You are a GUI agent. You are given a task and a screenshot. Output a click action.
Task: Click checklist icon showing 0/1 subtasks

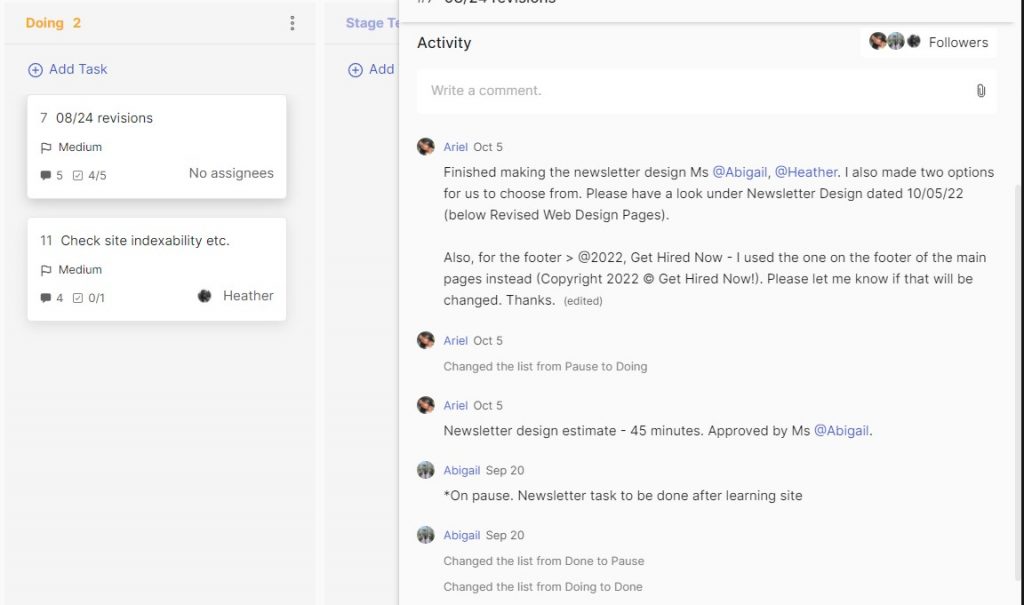point(78,298)
